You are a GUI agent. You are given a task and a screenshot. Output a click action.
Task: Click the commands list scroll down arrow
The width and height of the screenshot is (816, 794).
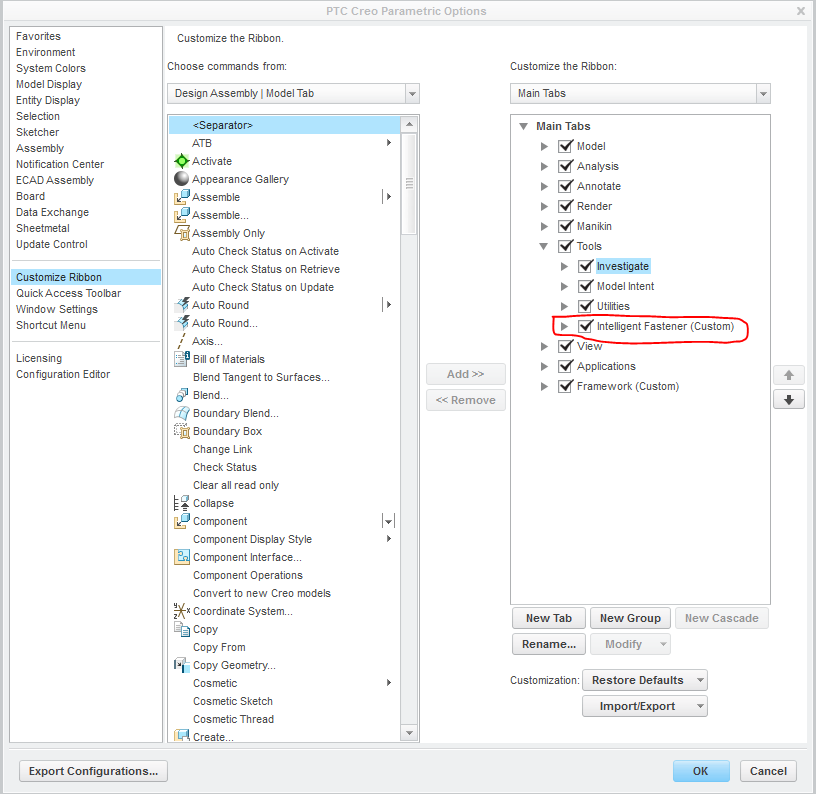coord(409,733)
